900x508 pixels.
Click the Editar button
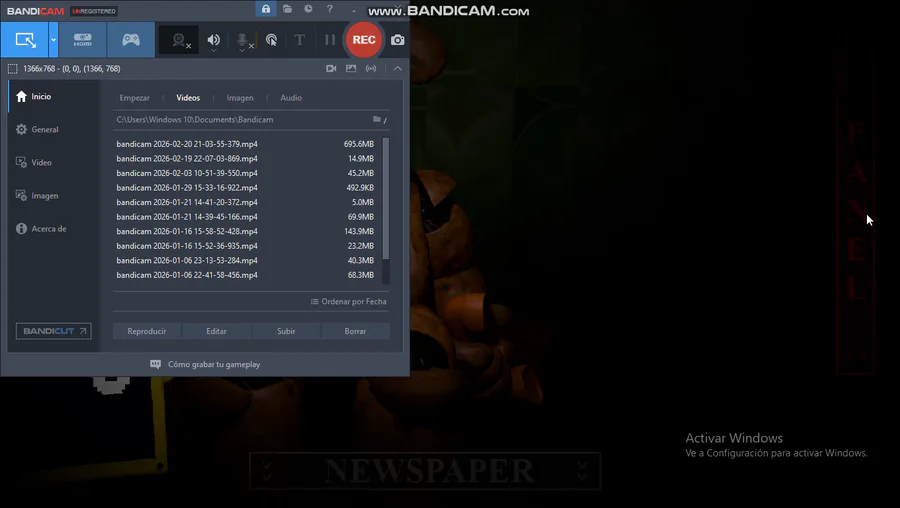click(x=216, y=331)
